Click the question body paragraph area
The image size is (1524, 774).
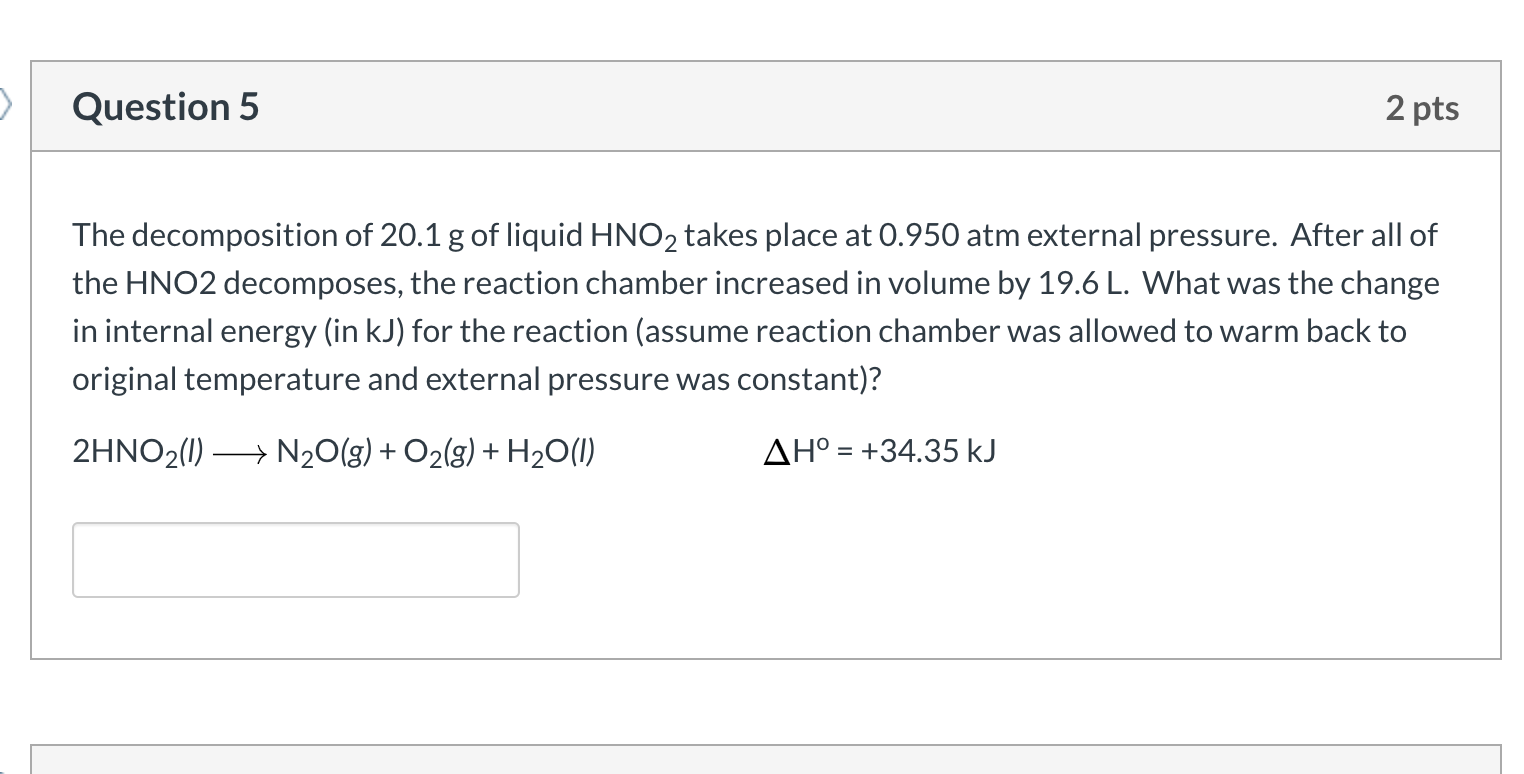[x=750, y=307]
